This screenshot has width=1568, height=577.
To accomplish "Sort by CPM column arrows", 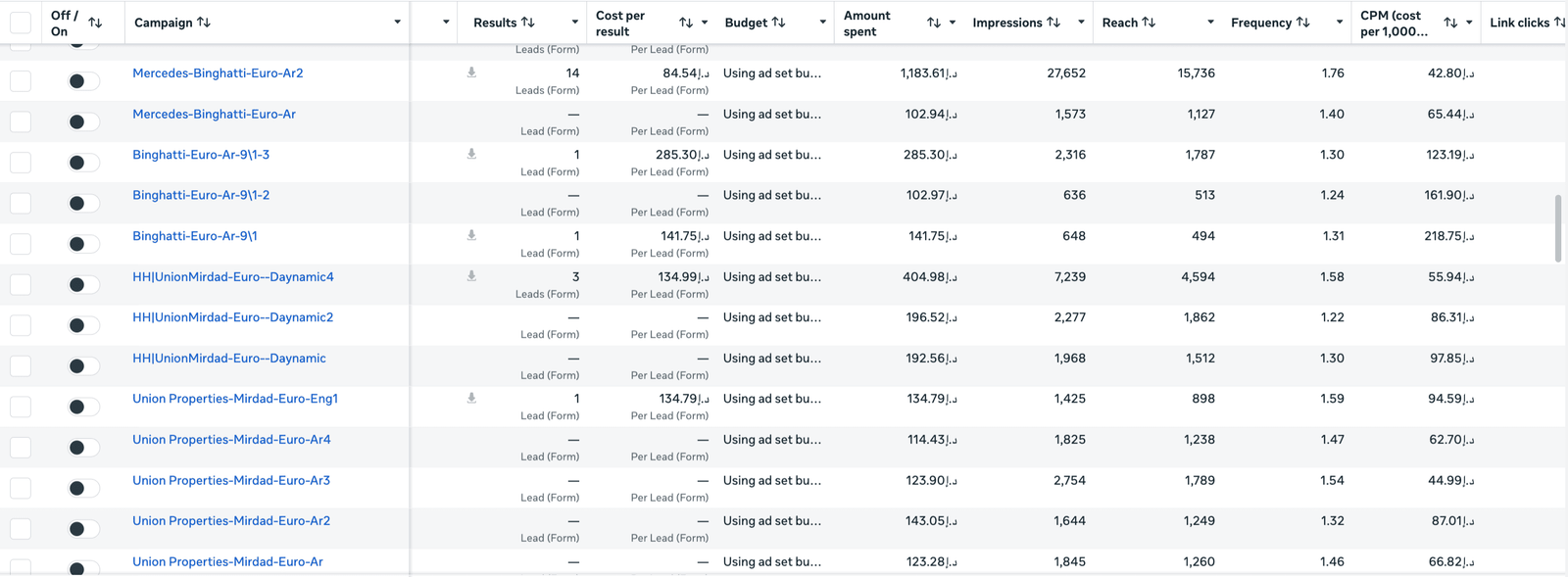I will [1450, 22].
